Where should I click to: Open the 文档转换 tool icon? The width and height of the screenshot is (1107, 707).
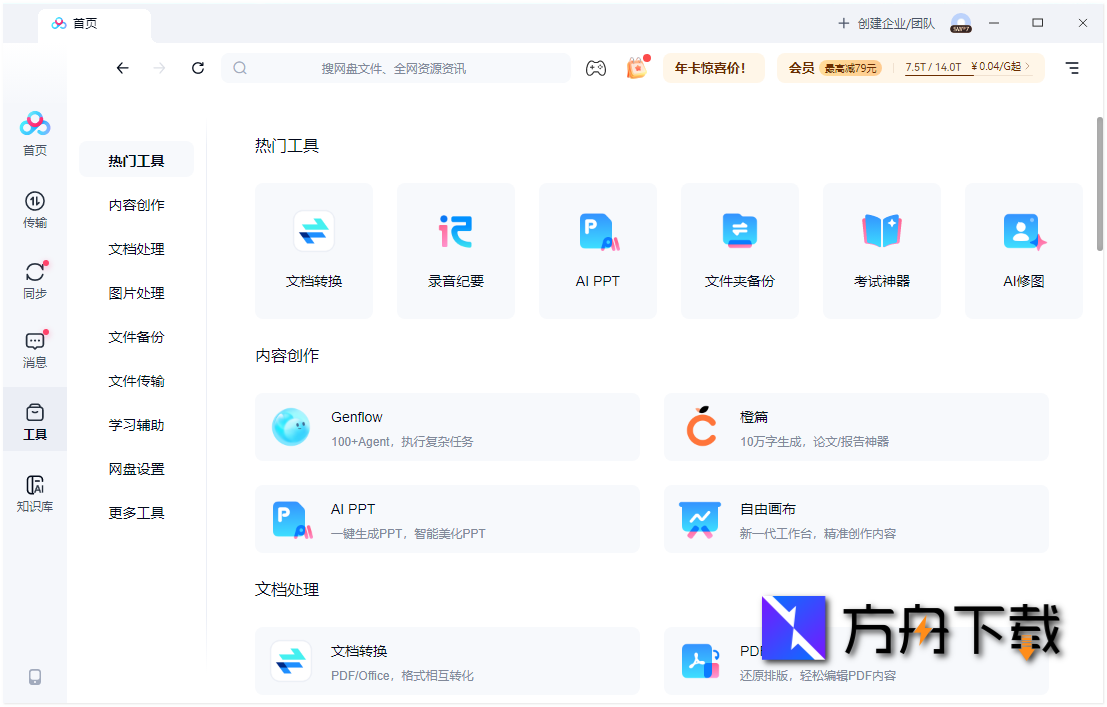click(x=314, y=250)
